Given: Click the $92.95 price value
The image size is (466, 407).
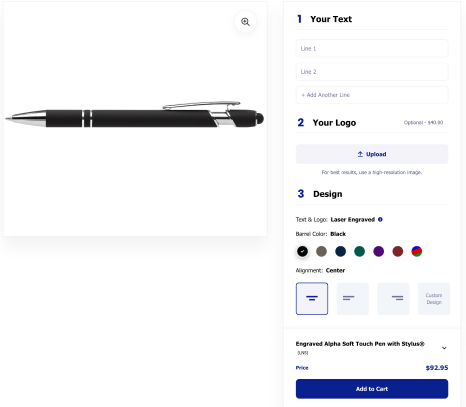Looking at the screenshot, I should 437,368.
